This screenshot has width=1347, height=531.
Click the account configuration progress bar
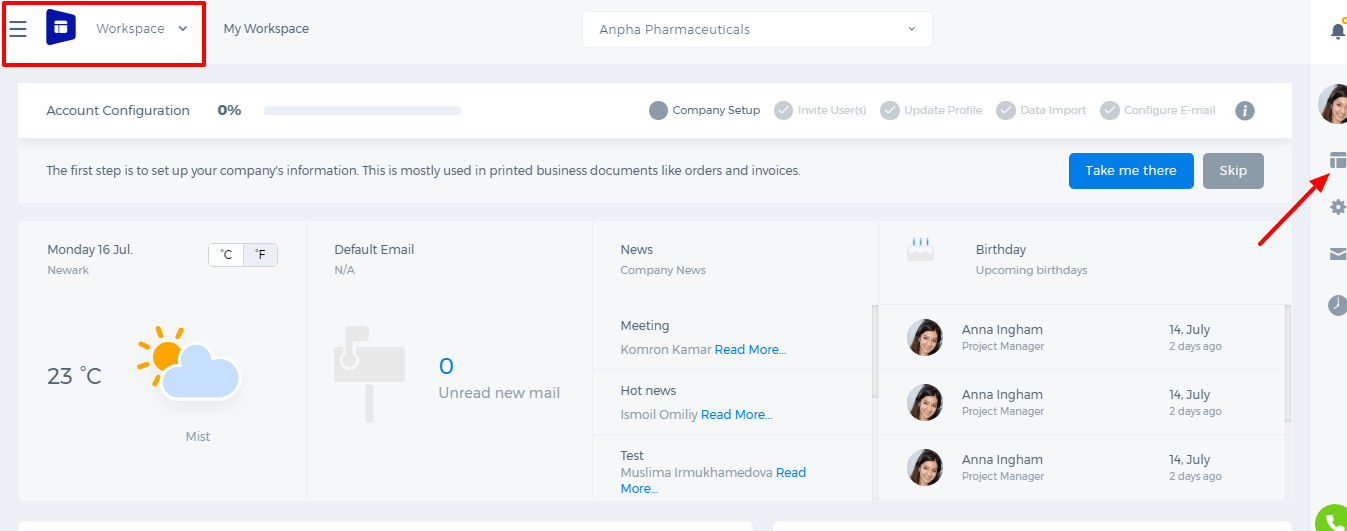(362, 110)
